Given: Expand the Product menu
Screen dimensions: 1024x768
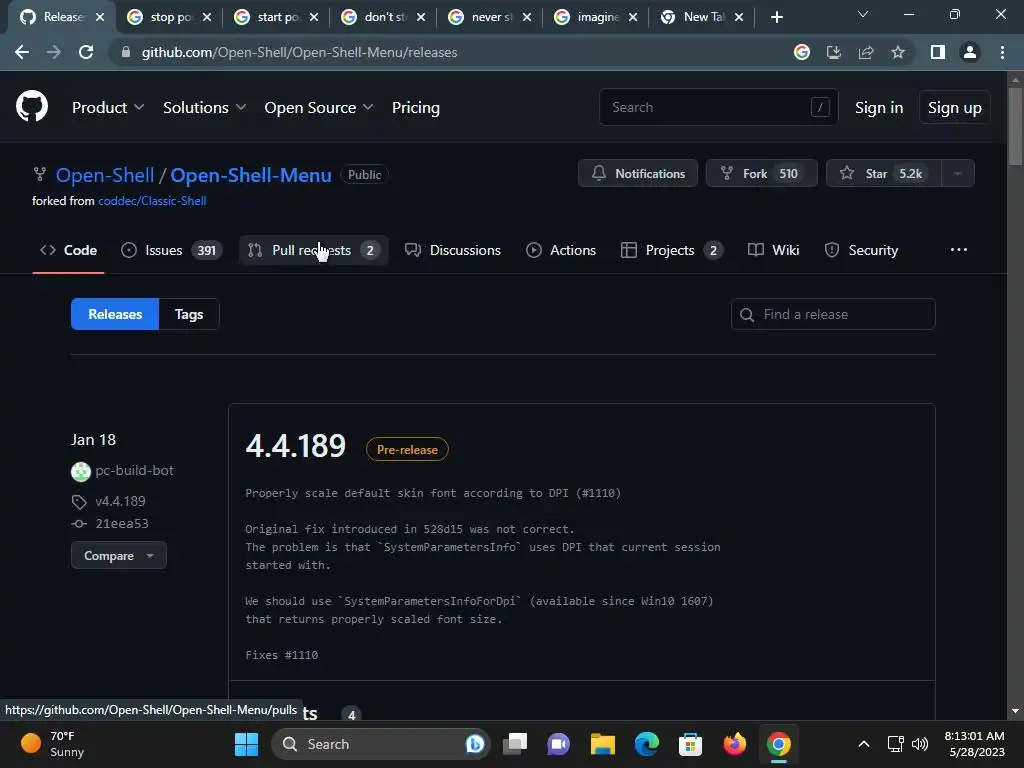Looking at the screenshot, I should click(x=108, y=107).
